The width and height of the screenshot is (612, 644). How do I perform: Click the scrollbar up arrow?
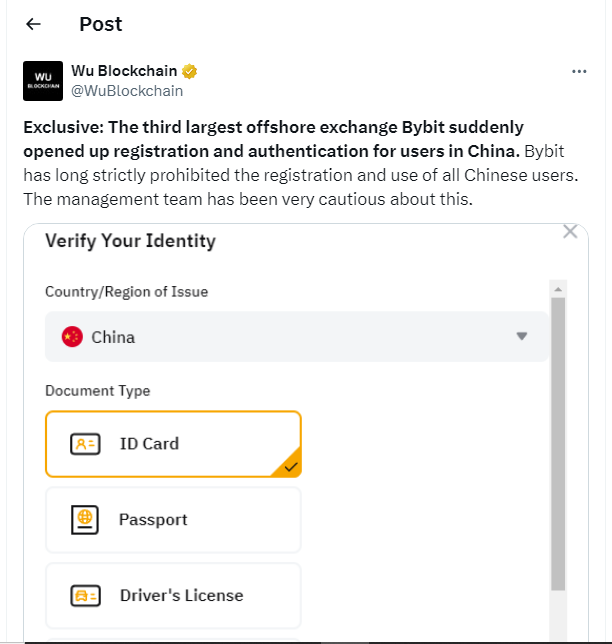pos(558,288)
